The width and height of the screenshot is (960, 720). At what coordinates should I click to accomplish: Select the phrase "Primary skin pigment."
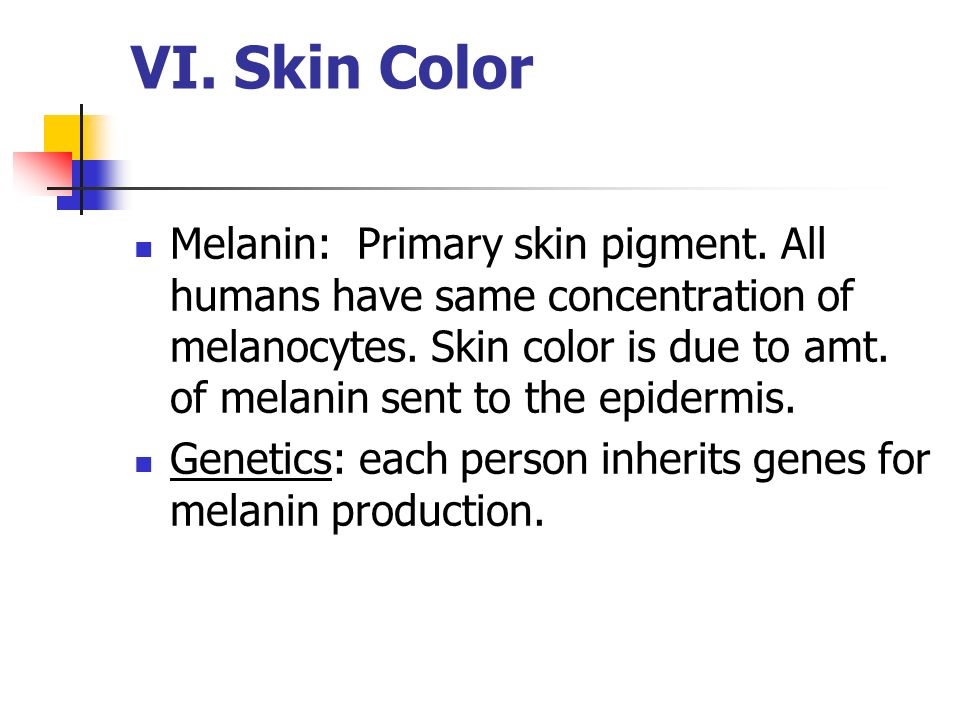coord(561,246)
